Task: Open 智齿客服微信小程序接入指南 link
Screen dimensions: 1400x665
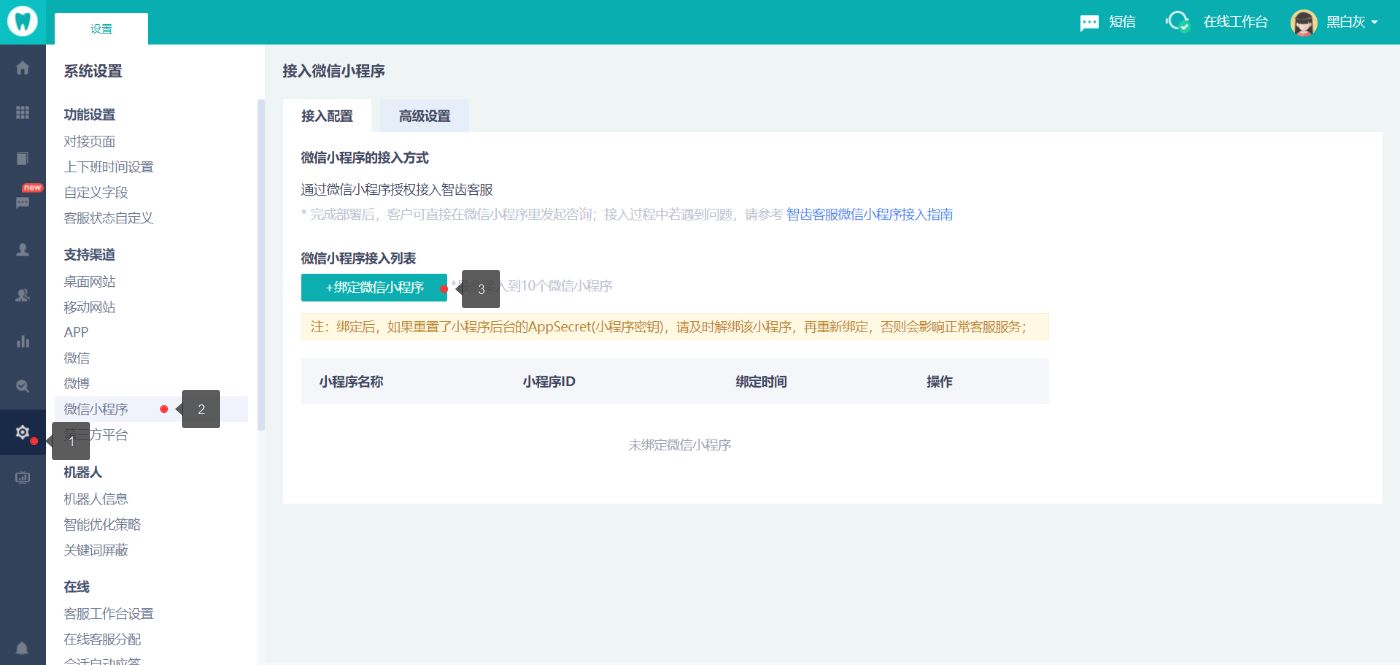Action: coord(869,215)
